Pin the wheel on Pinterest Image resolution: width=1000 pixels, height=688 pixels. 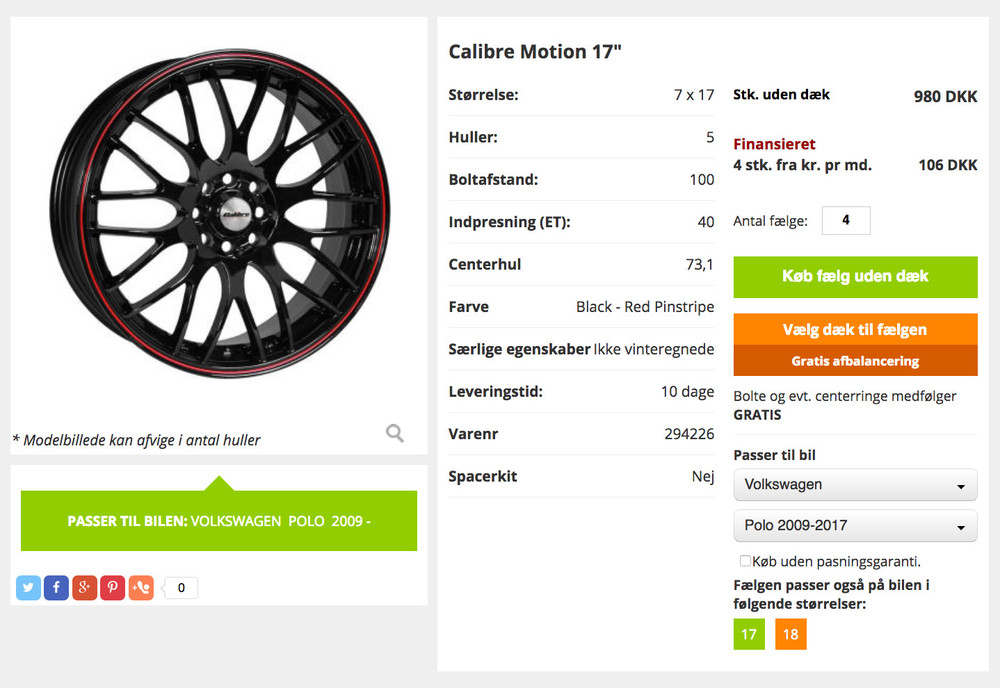(x=112, y=588)
